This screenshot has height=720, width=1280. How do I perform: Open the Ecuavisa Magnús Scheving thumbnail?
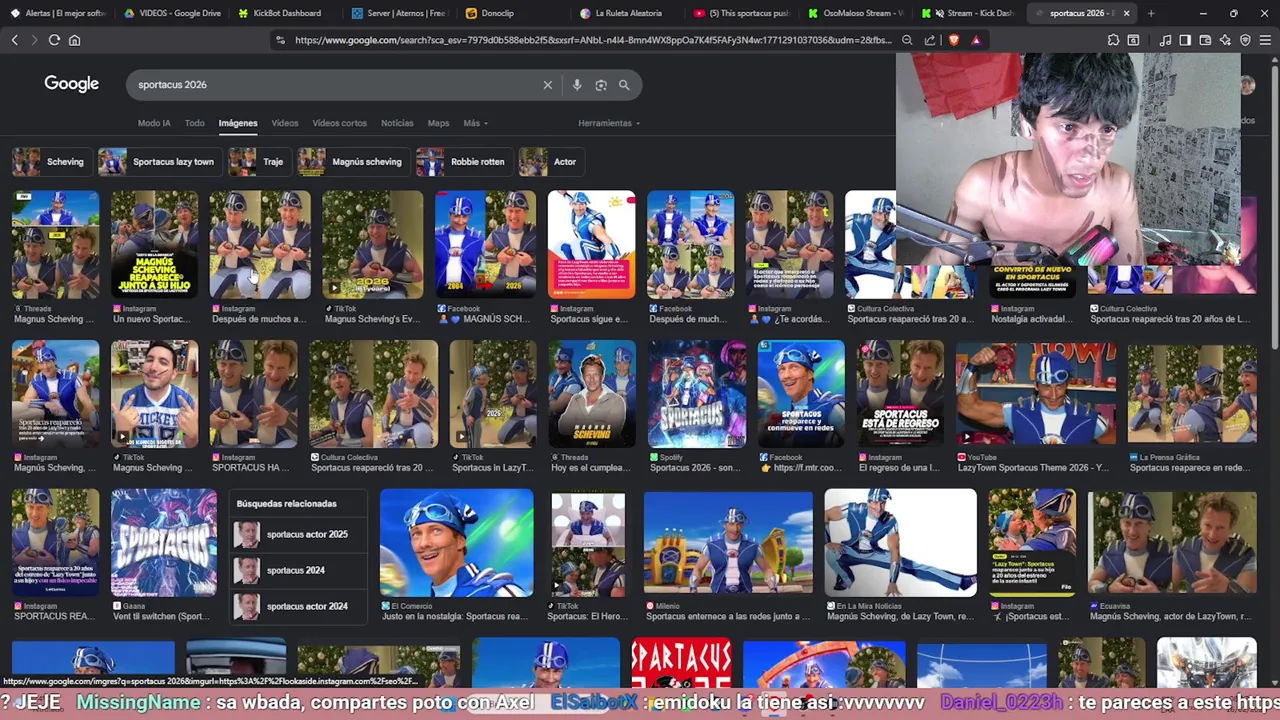[x=1172, y=543]
